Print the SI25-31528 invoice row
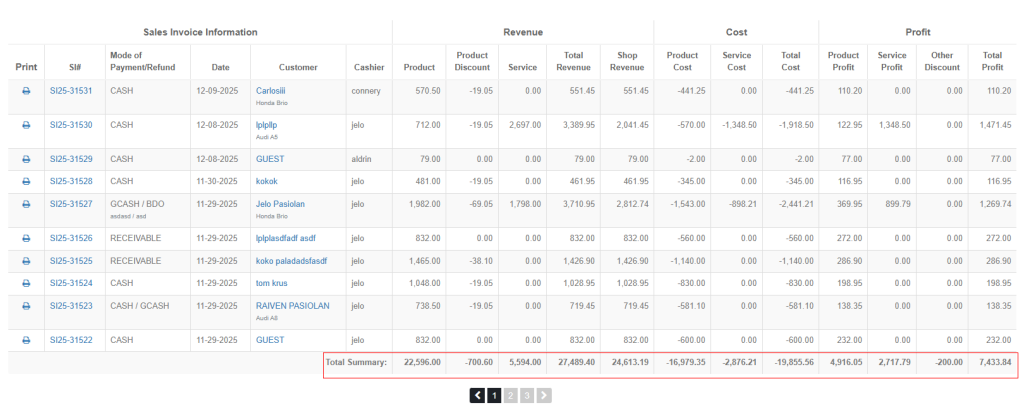The width and height of the screenshot is (1024, 417). pos(26,181)
